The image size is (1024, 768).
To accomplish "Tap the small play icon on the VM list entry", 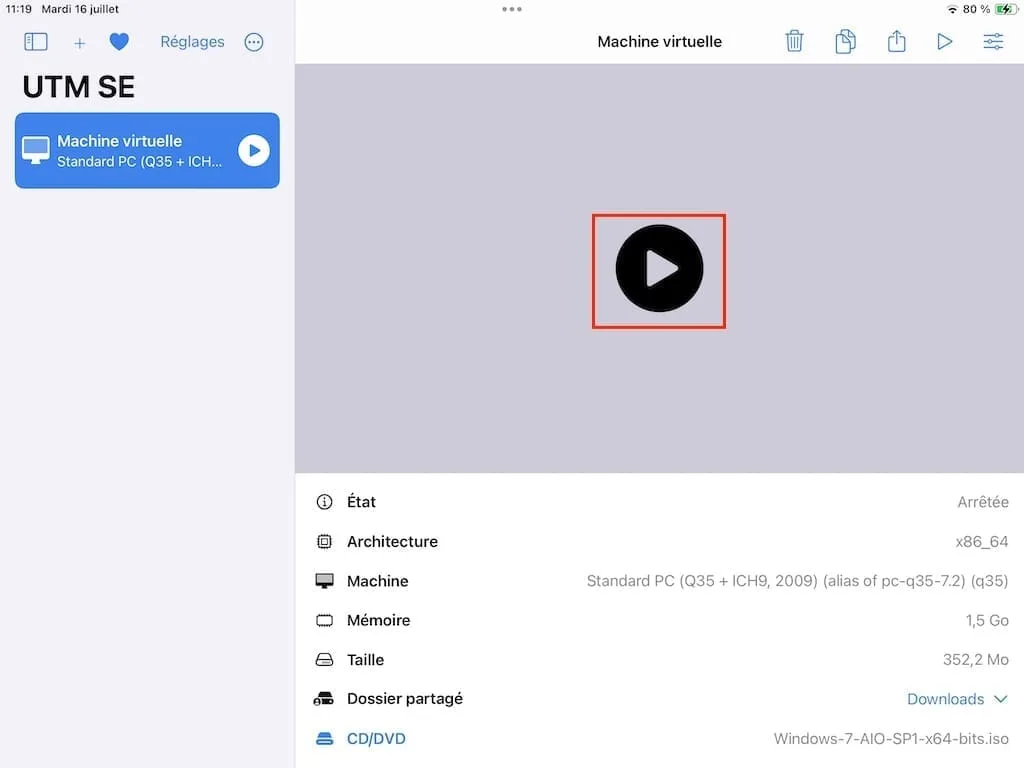I will 255,151.
